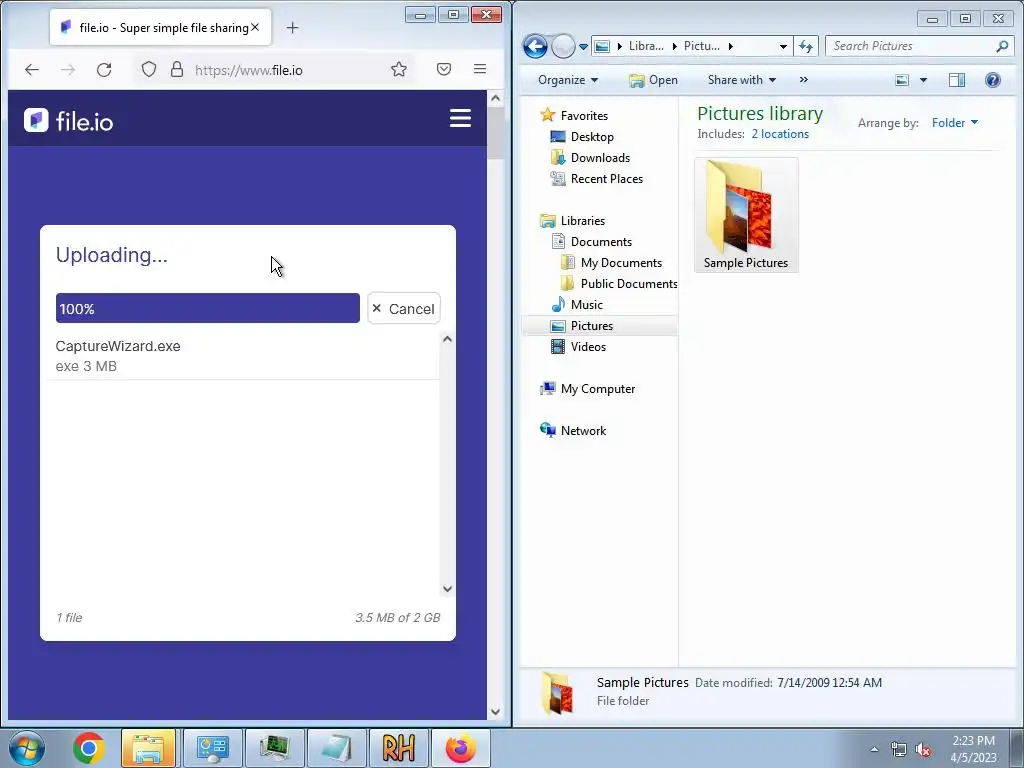Open the Explorer recent pages dropdown

pyautogui.click(x=583, y=46)
